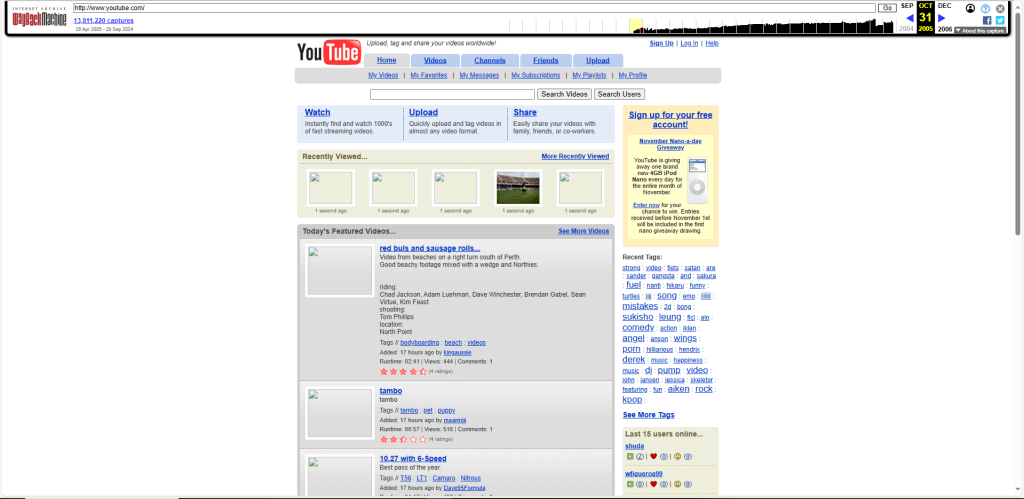Click the YouTube logo

point(329,52)
